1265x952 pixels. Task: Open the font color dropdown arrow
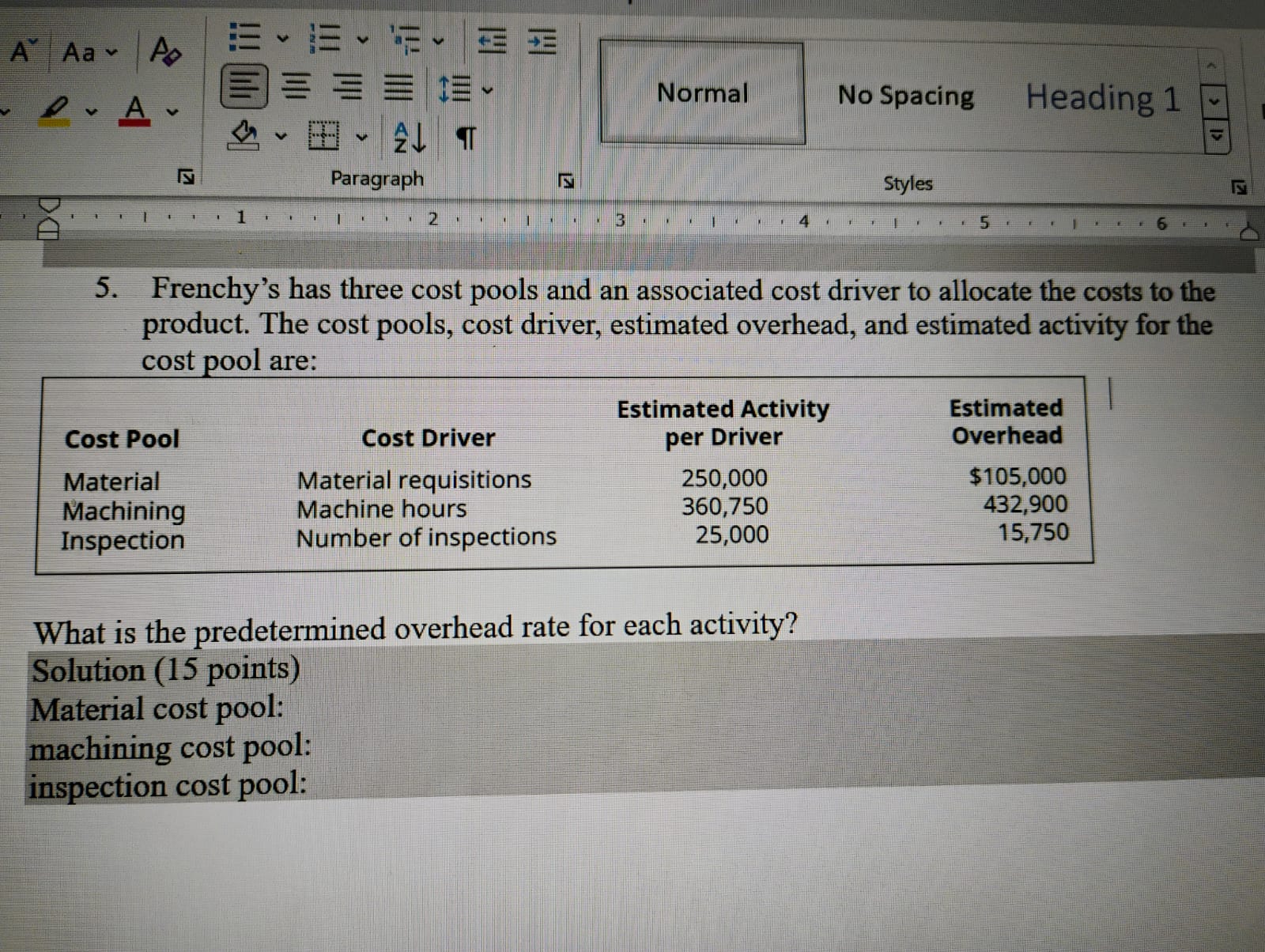171,111
